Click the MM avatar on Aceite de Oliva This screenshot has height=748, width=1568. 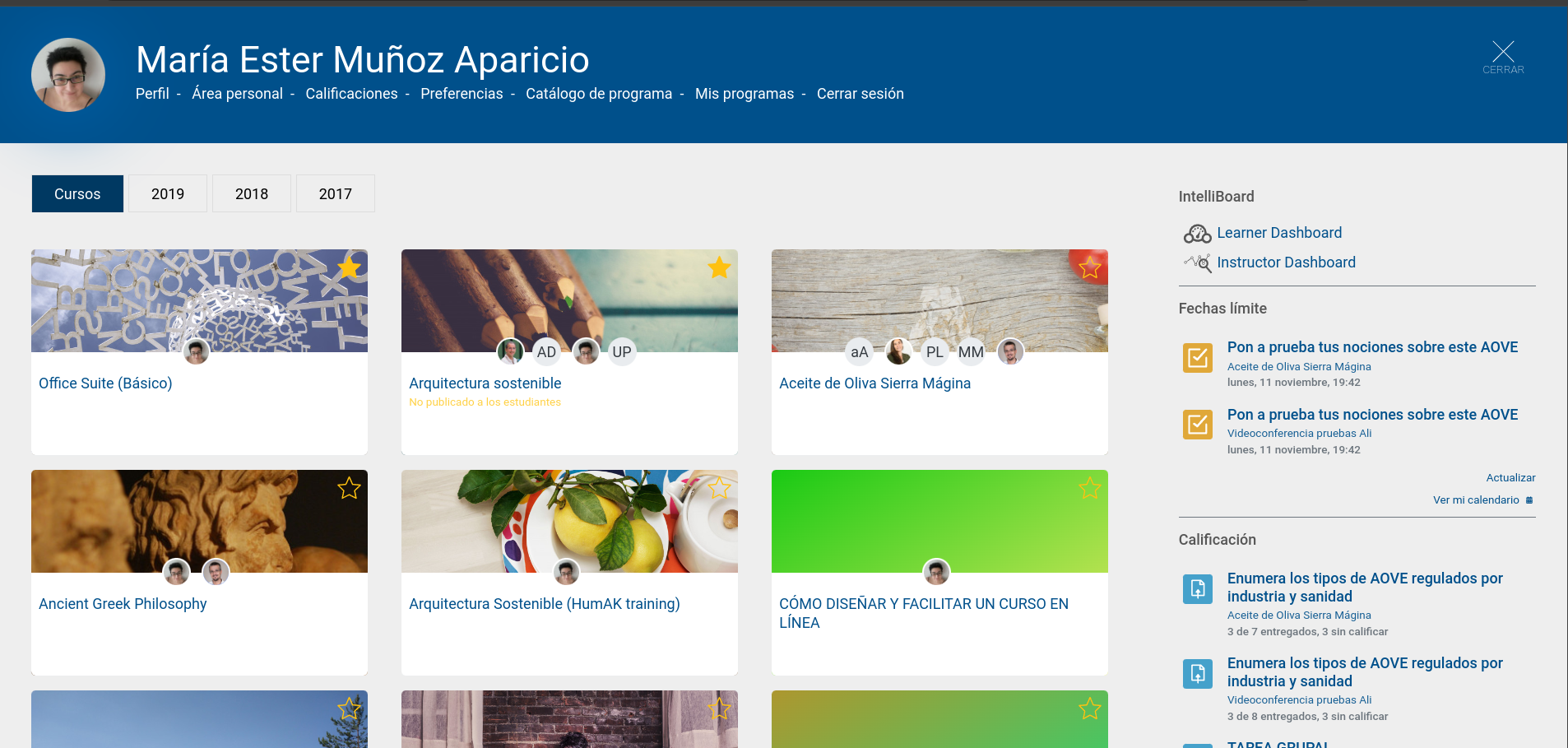pyautogui.click(x=971, y=352)
